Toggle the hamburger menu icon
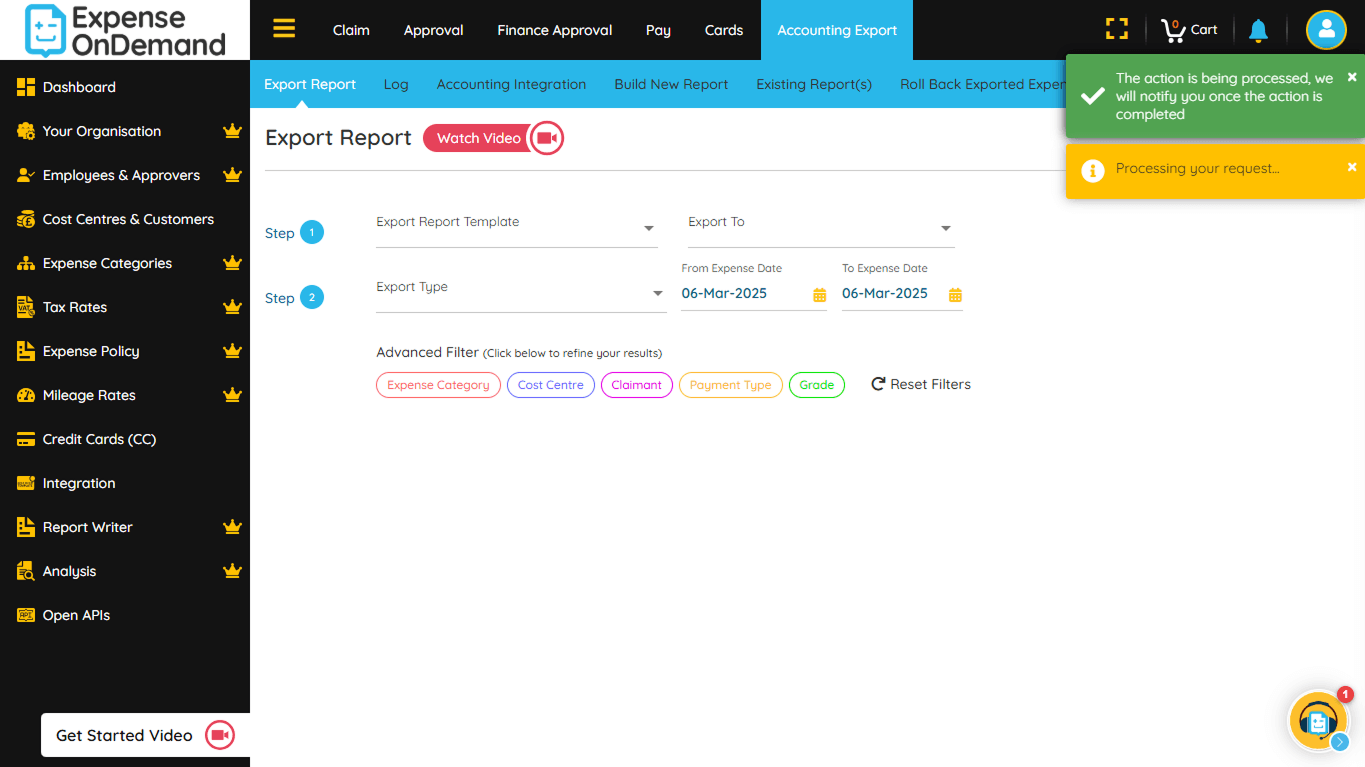Screen dimensions: 1365x767 click(284, 29)
